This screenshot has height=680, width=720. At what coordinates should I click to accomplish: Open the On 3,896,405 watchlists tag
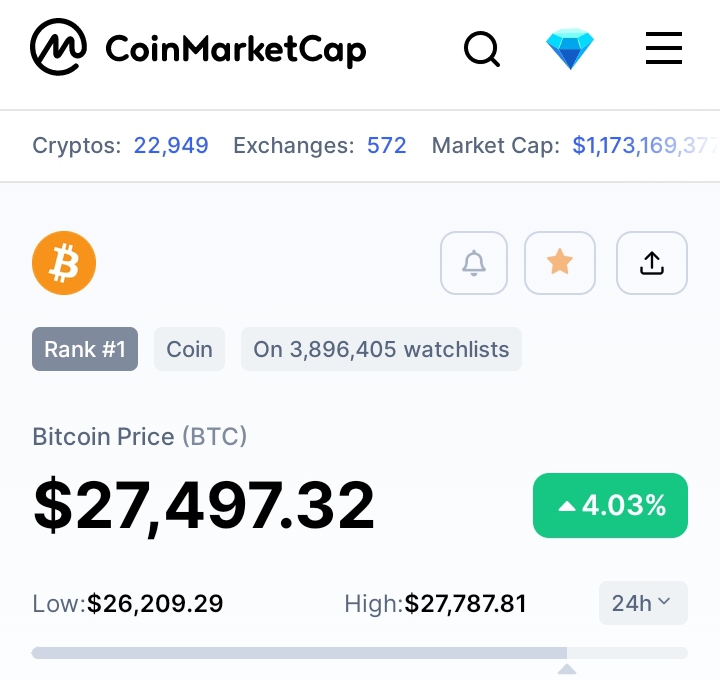pyautogui.click(x=381, y=349)
